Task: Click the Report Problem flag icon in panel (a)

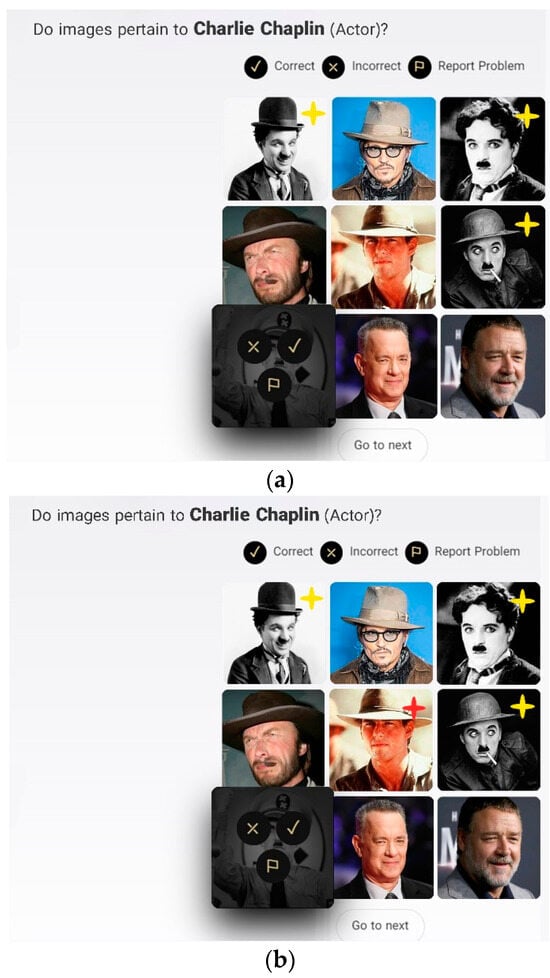Action: (x=420, y=67)
